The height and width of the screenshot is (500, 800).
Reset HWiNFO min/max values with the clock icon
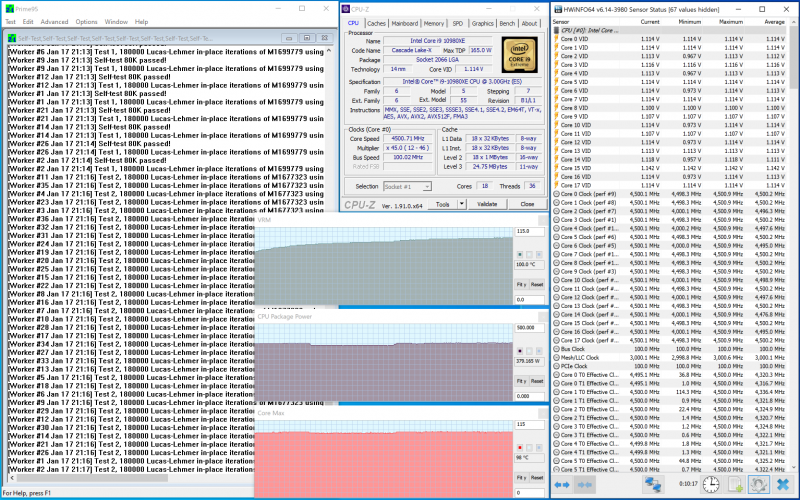point(711,484)
